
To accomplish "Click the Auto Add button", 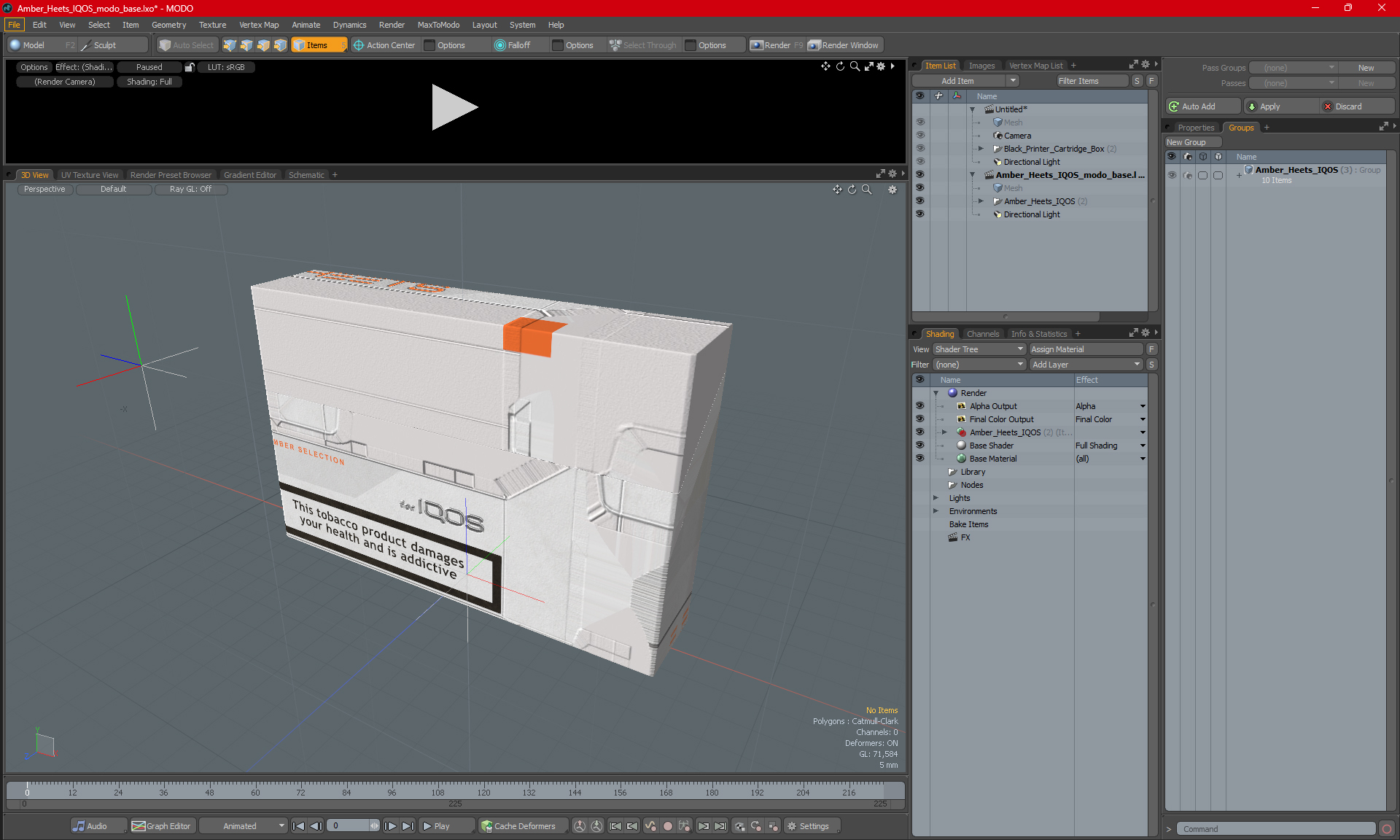I will (x=1202, y=106).
